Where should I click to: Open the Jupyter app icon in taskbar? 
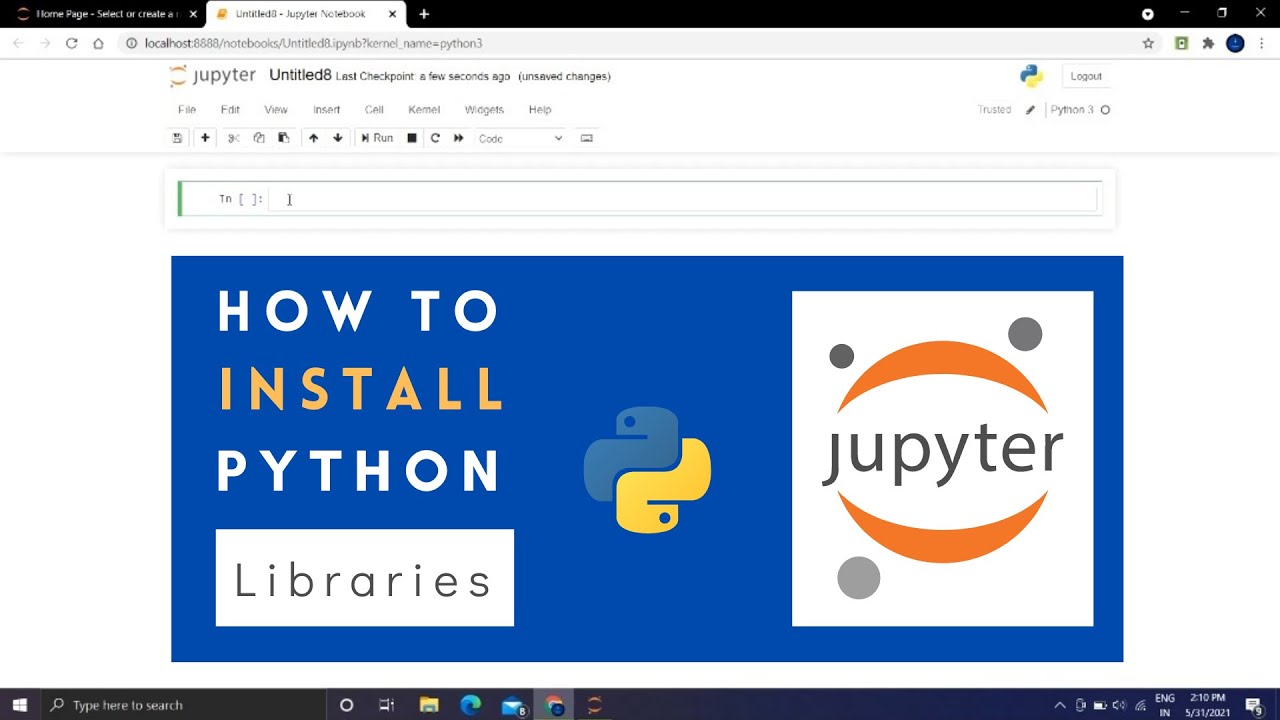pyautogui.click(x=595, y=705)
